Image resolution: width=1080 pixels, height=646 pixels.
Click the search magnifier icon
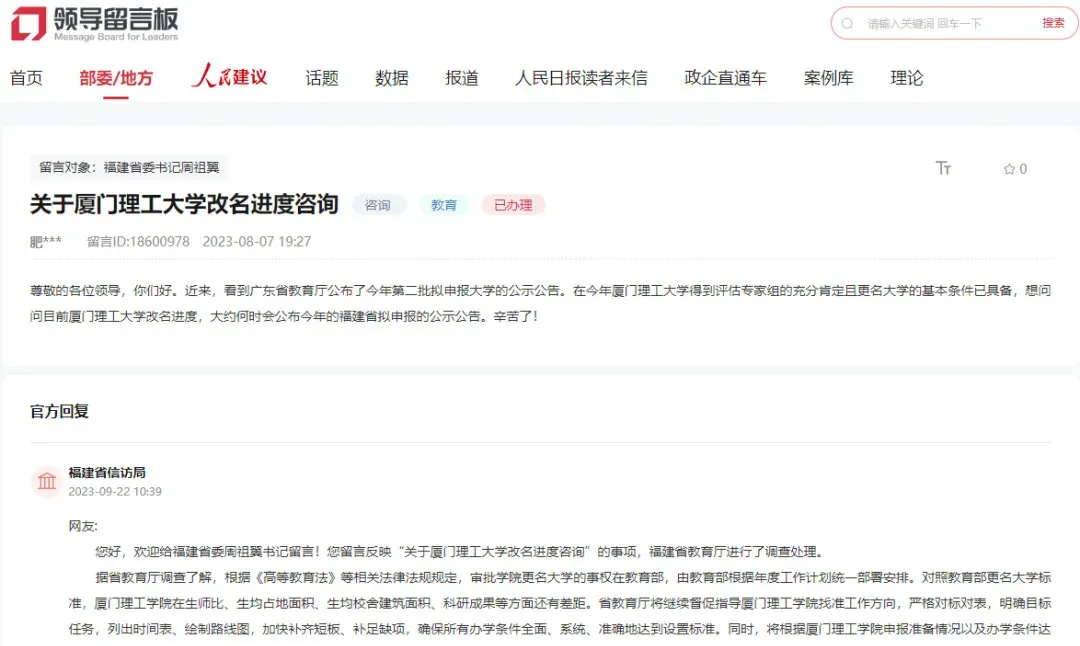(x=848, y=22)
